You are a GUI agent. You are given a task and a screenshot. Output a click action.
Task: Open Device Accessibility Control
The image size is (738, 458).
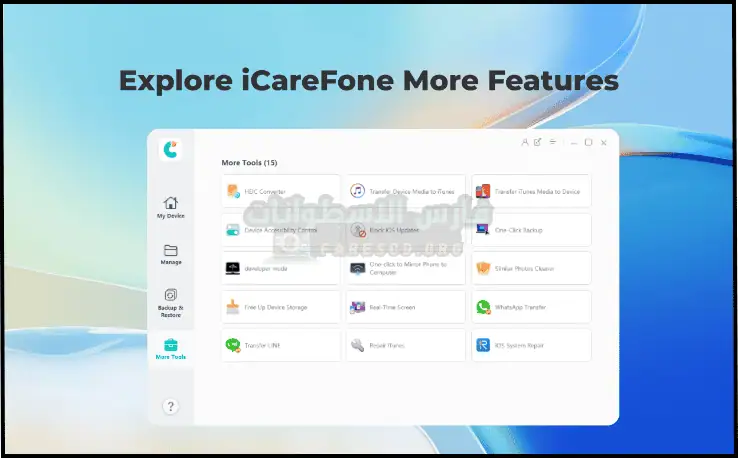click(281, 229)
